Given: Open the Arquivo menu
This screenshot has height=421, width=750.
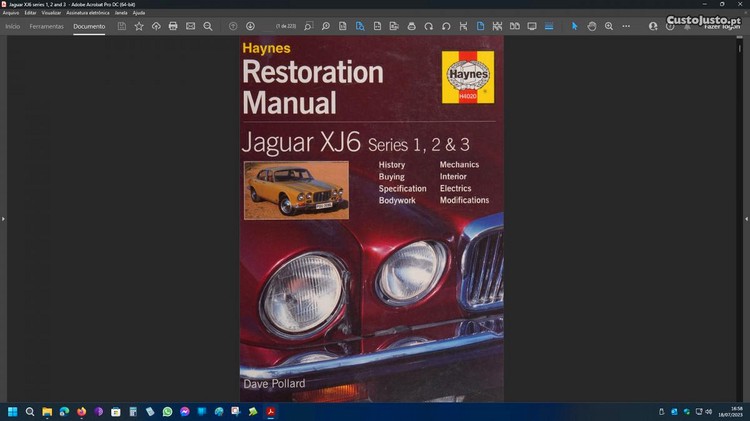Looking at the screenshot, I should [x=11, y=13].
